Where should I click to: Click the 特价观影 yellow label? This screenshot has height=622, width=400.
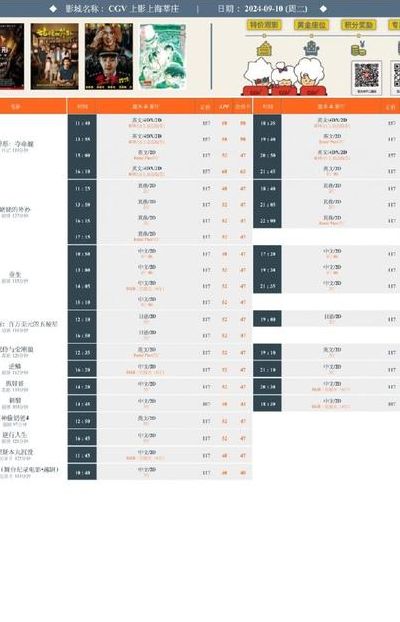click(x=264, y=25)
